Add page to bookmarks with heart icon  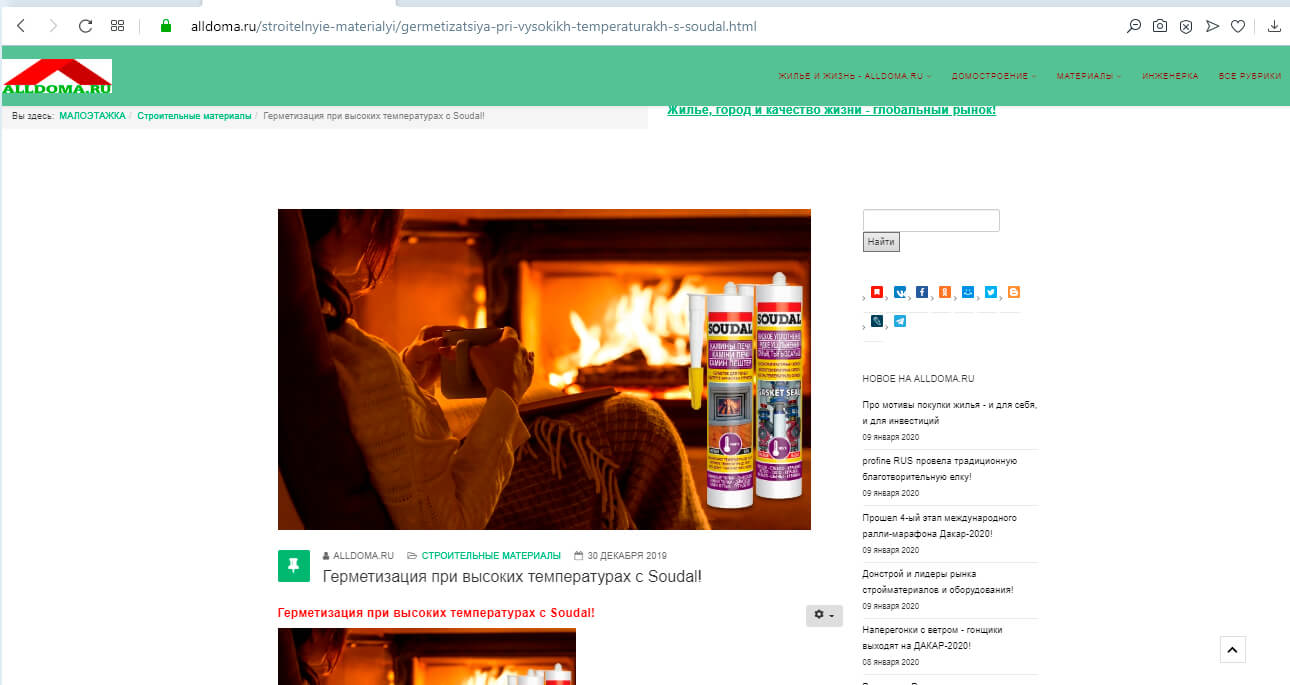[1238, 26]
